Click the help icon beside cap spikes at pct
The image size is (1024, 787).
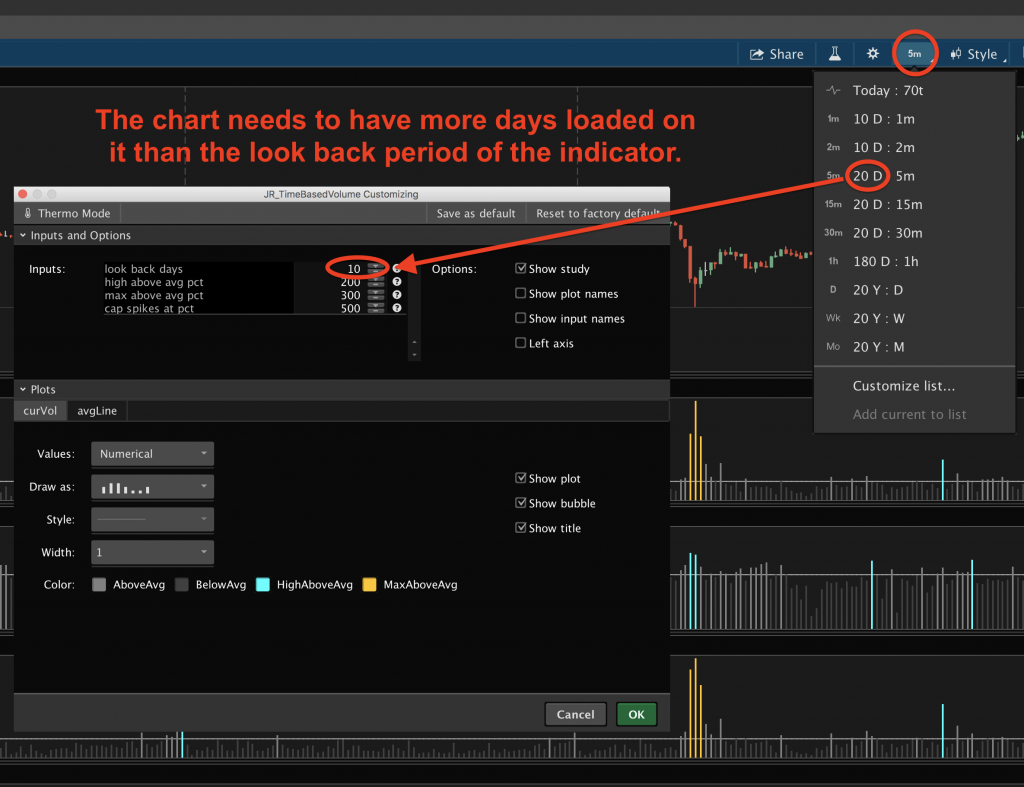coord(396,305)
